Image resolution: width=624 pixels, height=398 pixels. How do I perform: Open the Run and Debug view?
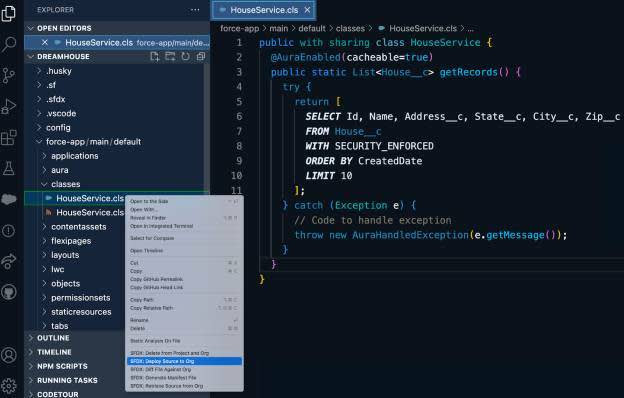coord(9,107)
